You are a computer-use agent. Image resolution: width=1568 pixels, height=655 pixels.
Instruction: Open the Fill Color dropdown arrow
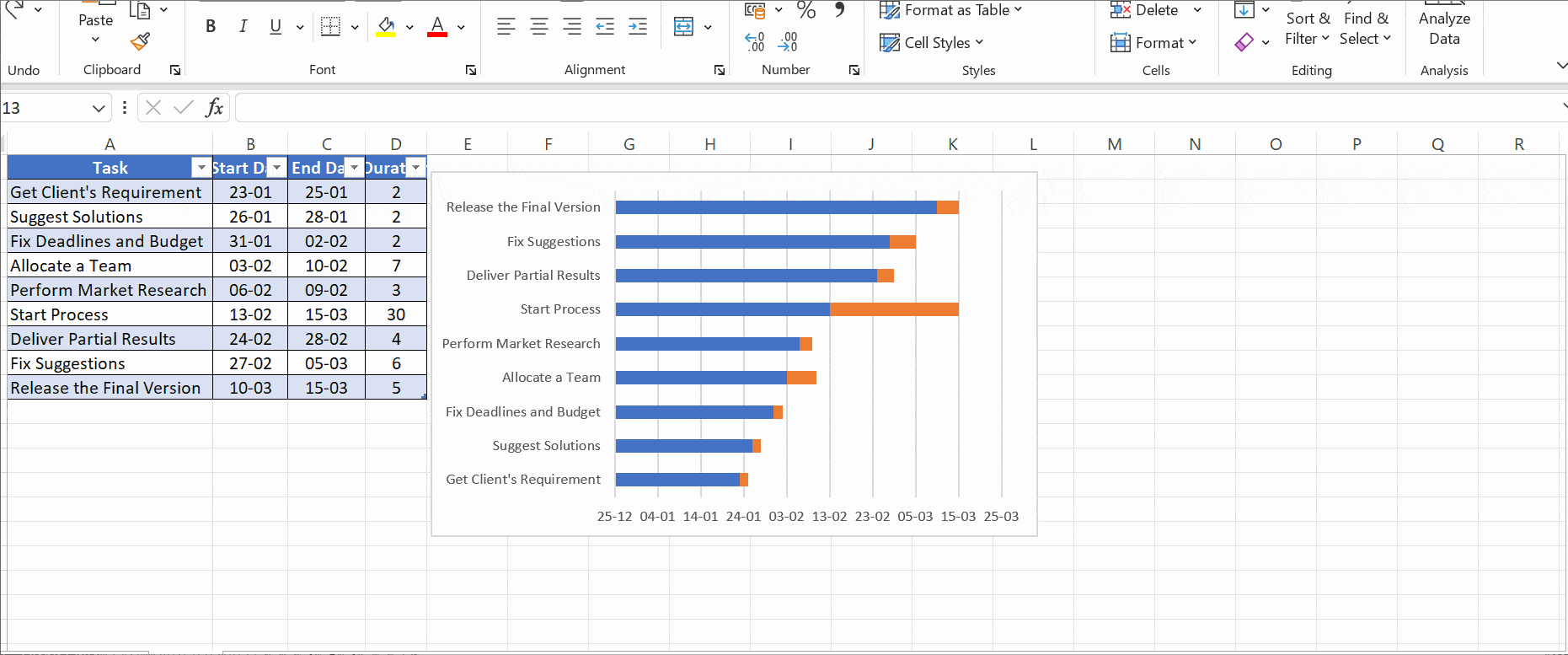coord(409,27)
